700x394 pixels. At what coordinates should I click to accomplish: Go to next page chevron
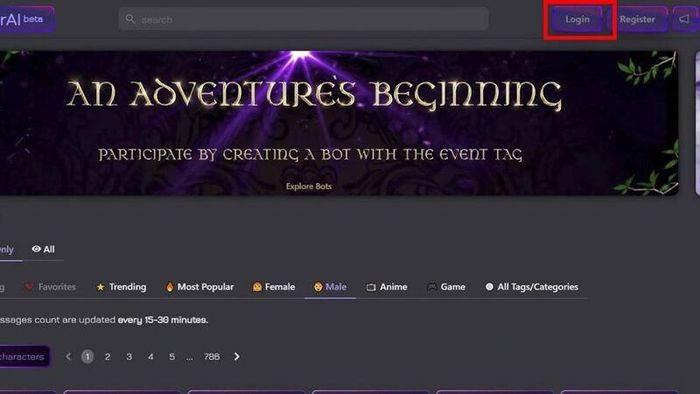pyautogui.click(x=237, y=357)
